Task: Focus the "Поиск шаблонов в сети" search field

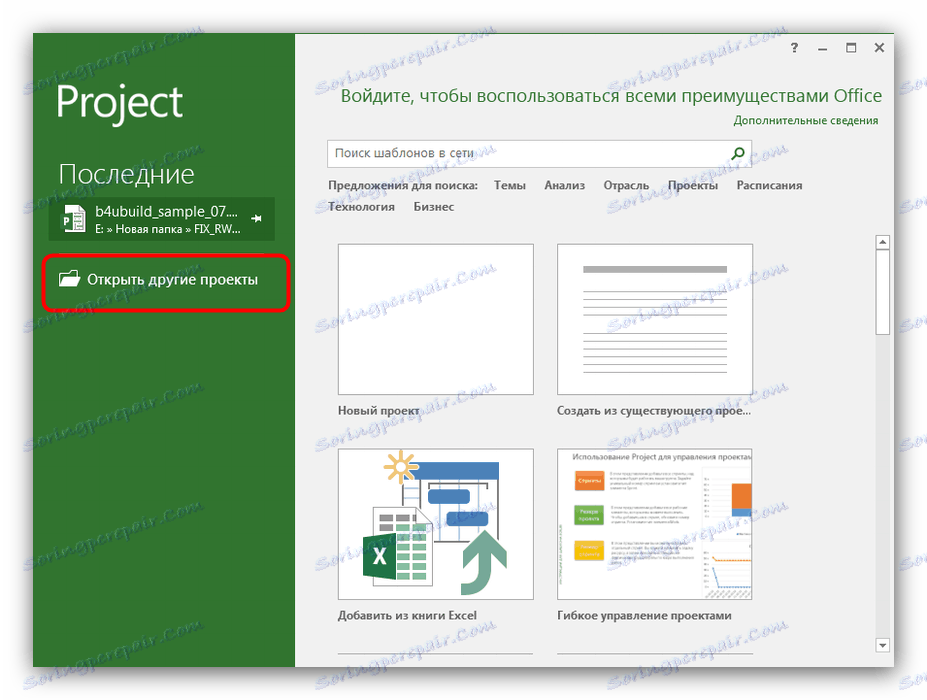Action: (539, 154)
